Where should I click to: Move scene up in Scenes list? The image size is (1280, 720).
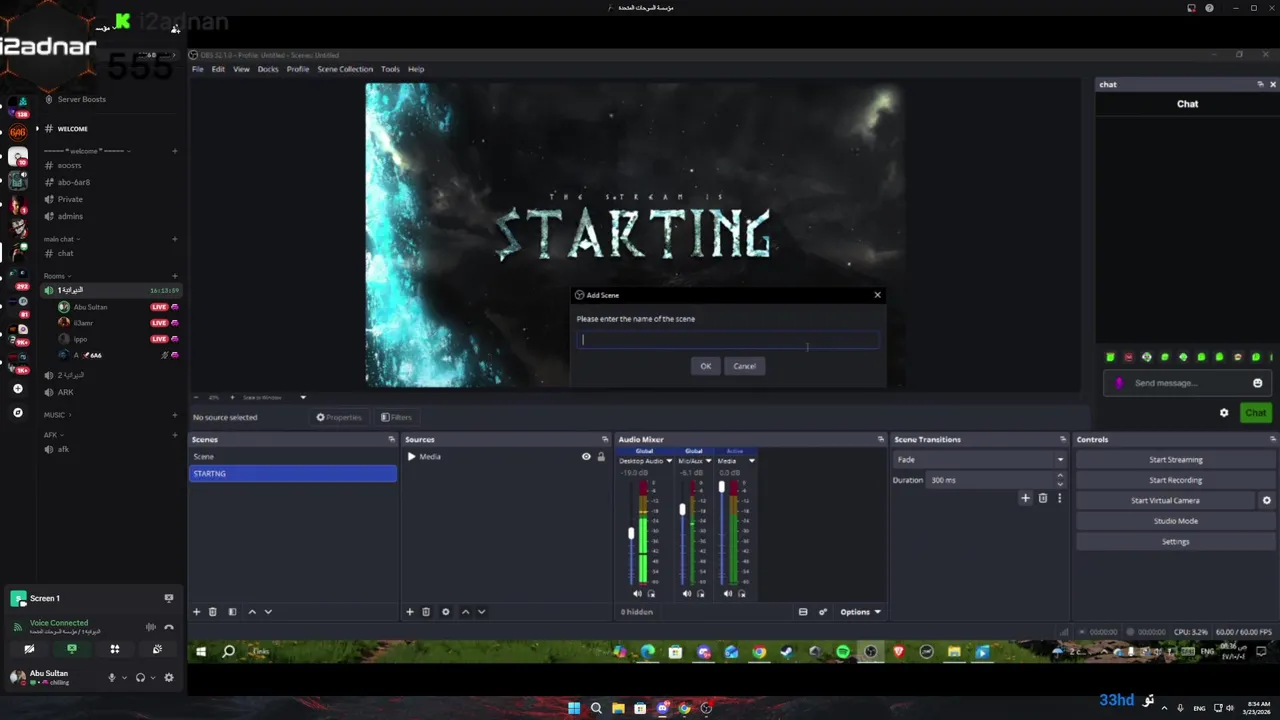pyautogui.click(x=252, y=612)
